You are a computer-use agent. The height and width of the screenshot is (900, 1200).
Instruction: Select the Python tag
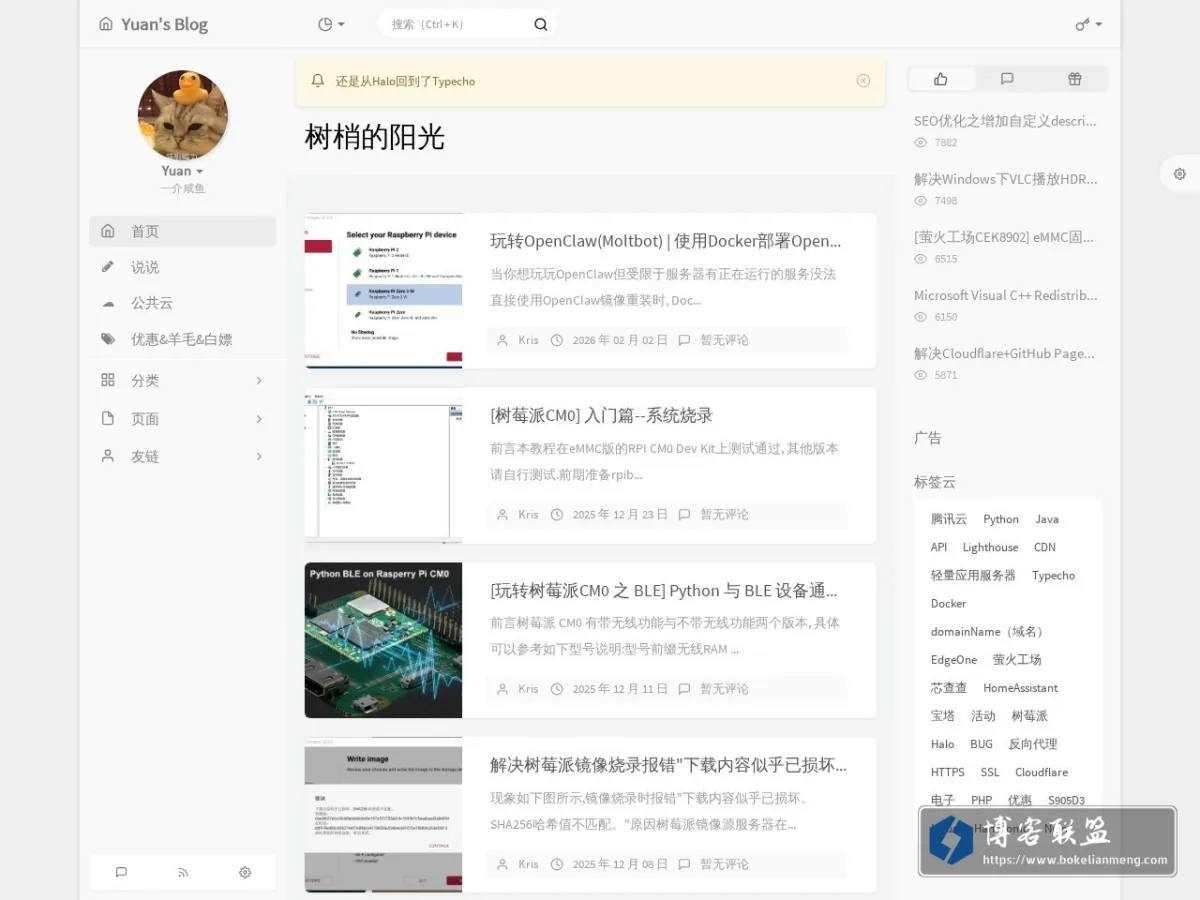coord(1001,519)
